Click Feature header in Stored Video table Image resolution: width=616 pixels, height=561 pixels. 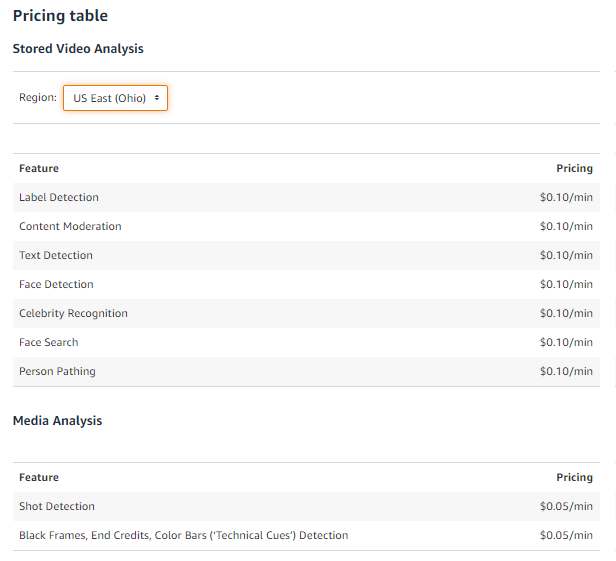pyautogui.click(x=39, y=169)
